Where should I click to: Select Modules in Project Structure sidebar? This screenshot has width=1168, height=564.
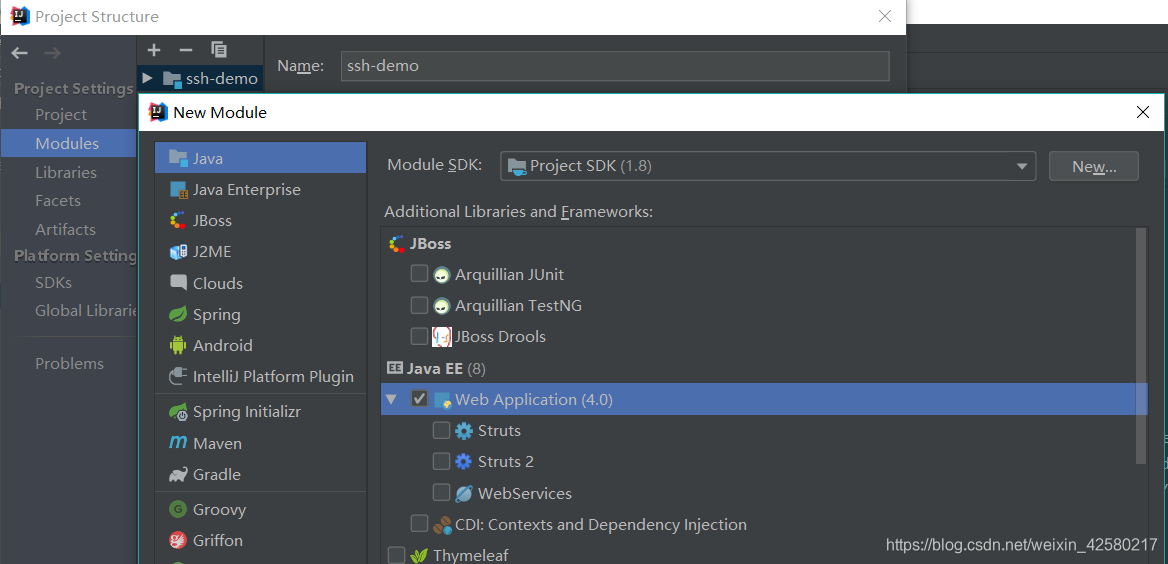point(67,143)
